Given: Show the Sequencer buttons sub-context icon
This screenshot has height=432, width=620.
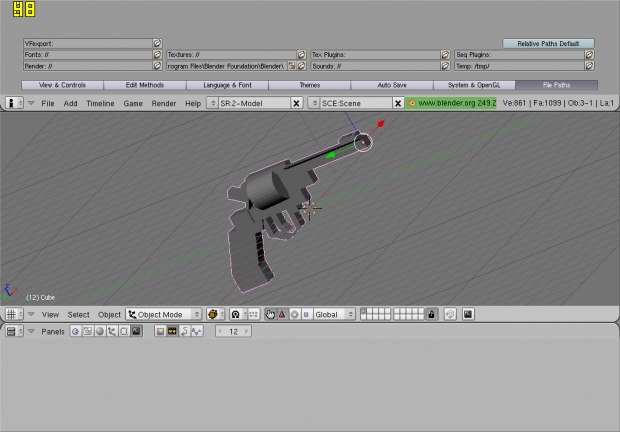Looking at the screenshot, I should (172, 331).
